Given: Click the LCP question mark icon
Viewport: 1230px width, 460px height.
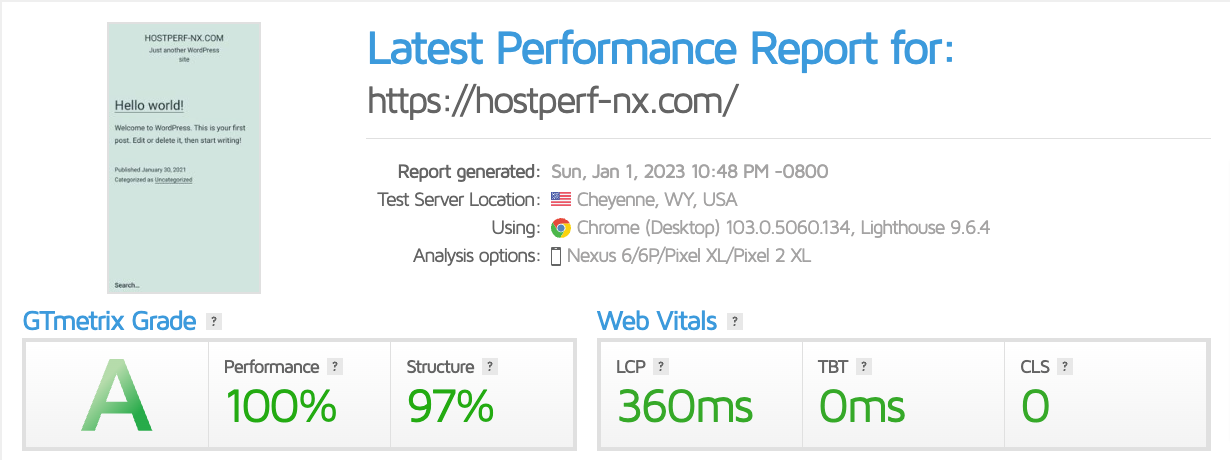Looking at the screenshot, I should pos(661,367).
